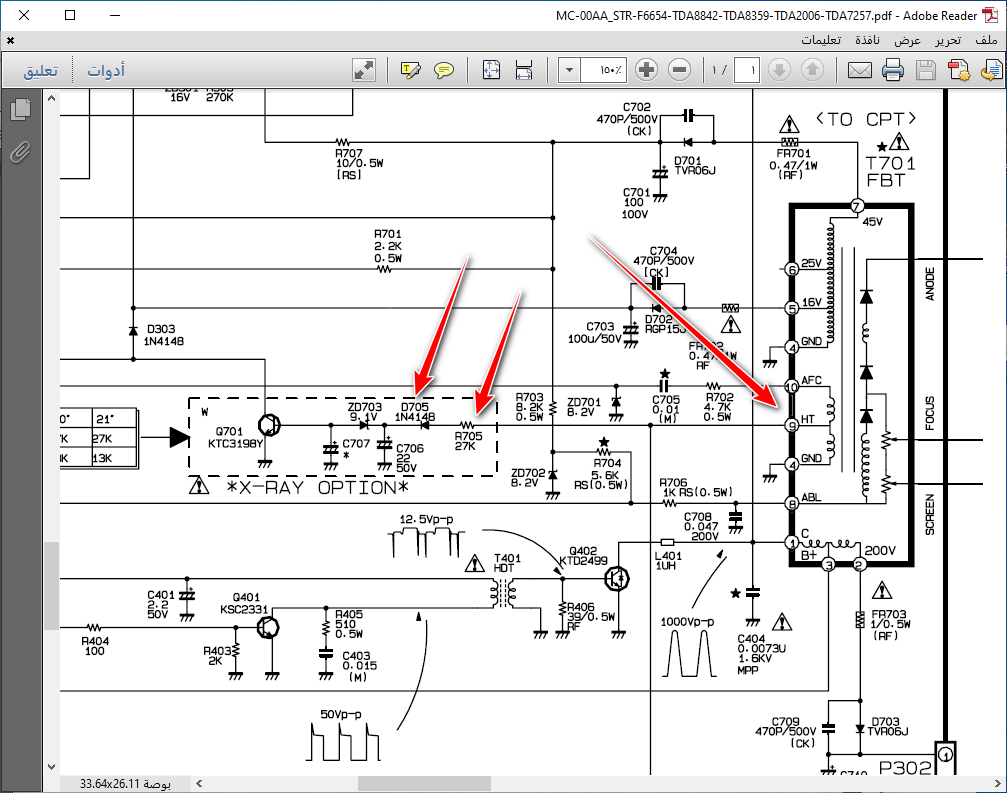Screen dimensions: 1007x793
Task: Click the page number field
Action: pos(747,70)
